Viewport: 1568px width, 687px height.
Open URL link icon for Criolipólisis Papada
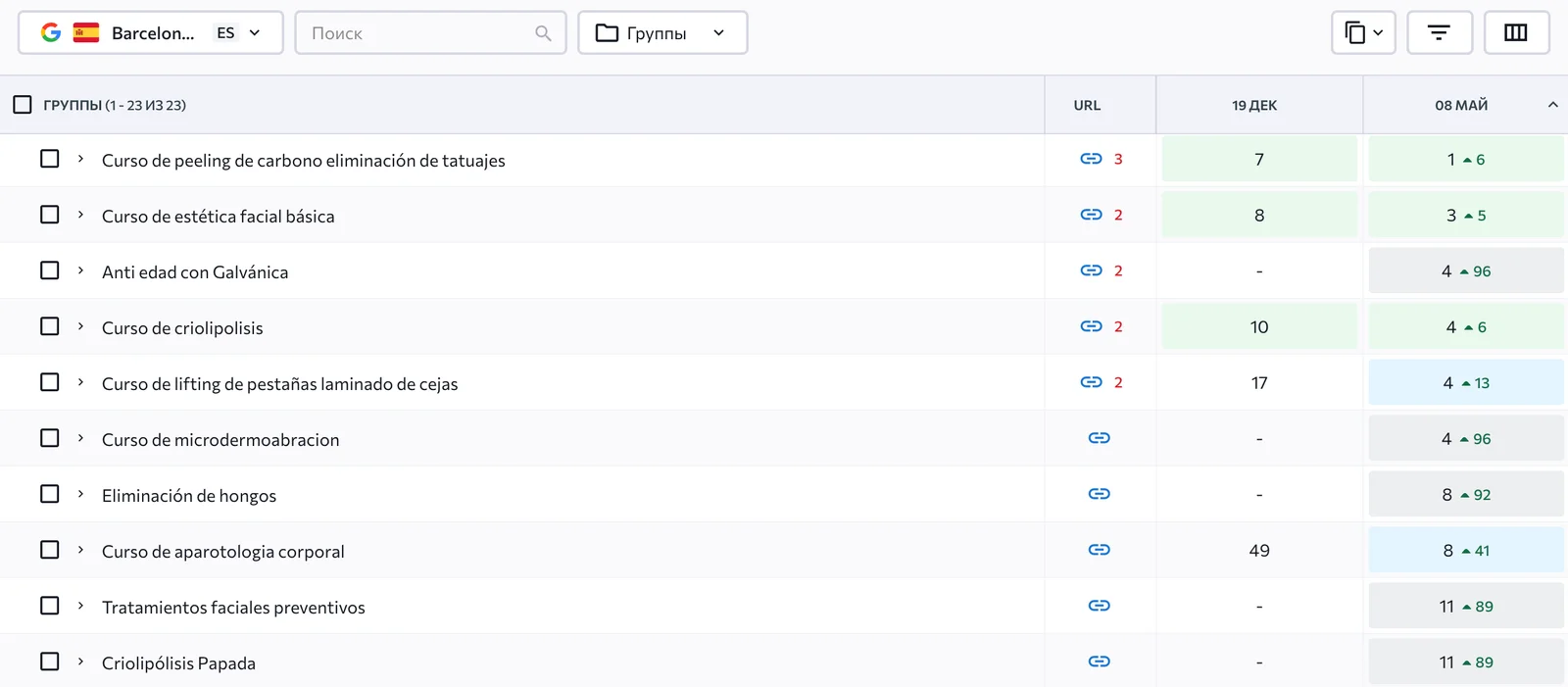pyautogui.click(x=1100, y=662)
